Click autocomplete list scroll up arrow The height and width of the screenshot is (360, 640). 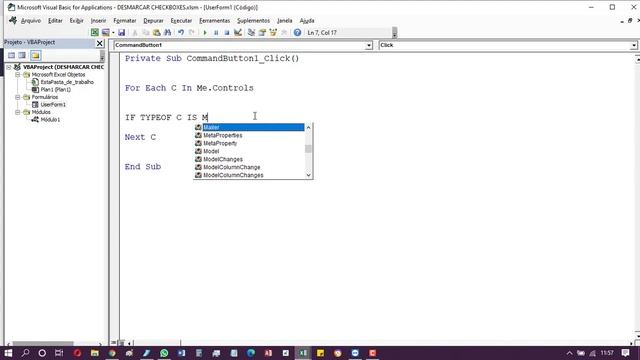[309, 127]
